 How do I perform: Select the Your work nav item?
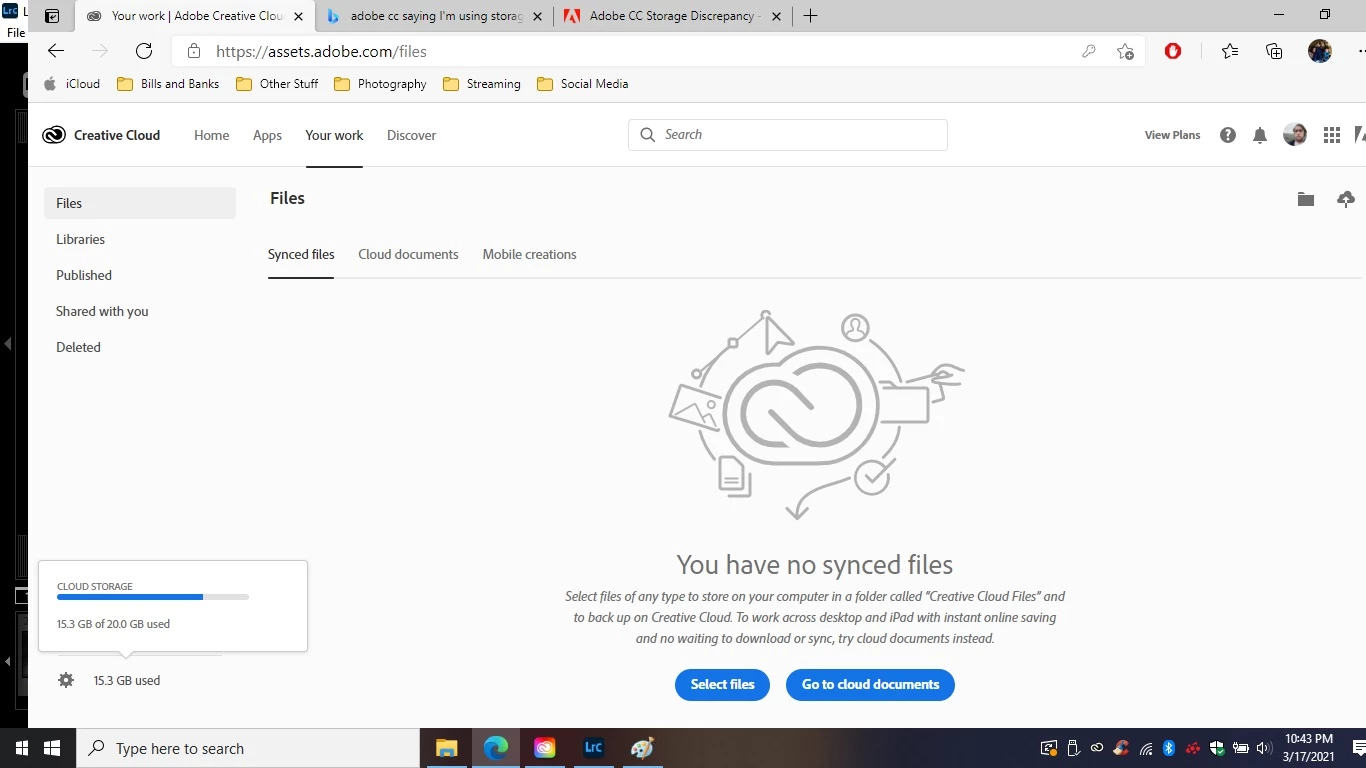(334, 135)
